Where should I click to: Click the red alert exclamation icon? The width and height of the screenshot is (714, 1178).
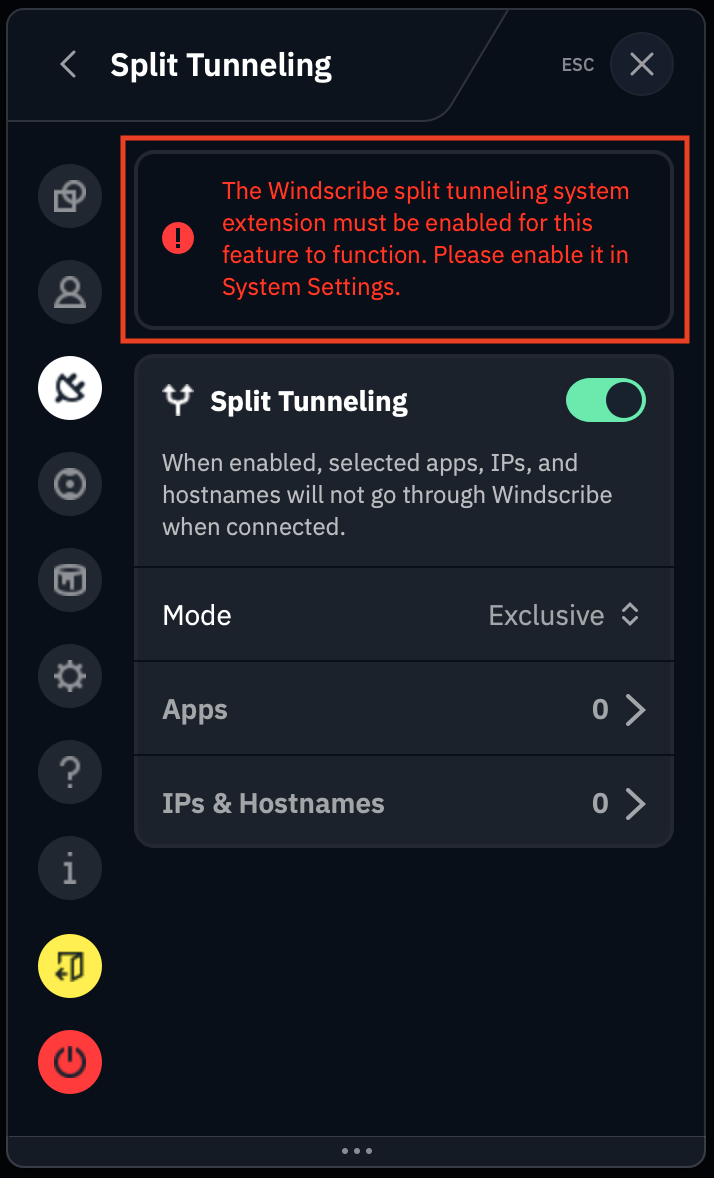[x=177, y=238]
